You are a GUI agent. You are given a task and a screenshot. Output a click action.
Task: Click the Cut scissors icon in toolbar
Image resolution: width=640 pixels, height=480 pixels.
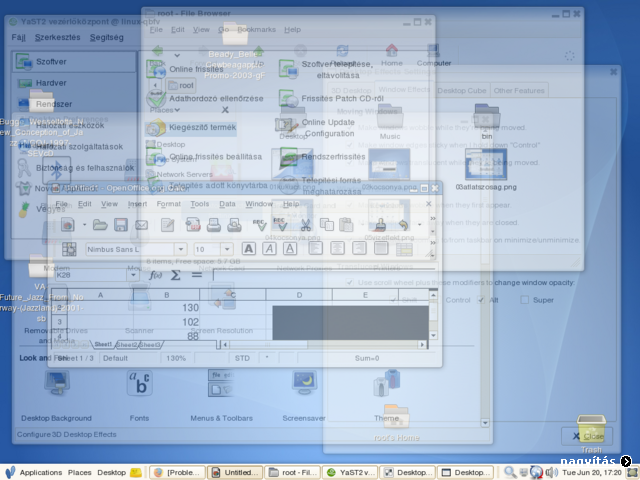tap(305, 225)
